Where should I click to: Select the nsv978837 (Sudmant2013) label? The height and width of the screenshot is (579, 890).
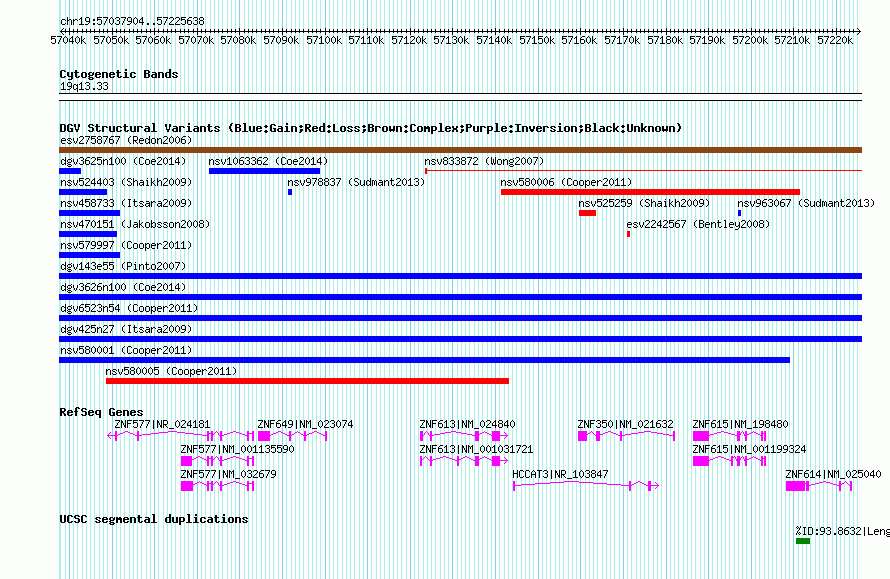pos(356,182)
